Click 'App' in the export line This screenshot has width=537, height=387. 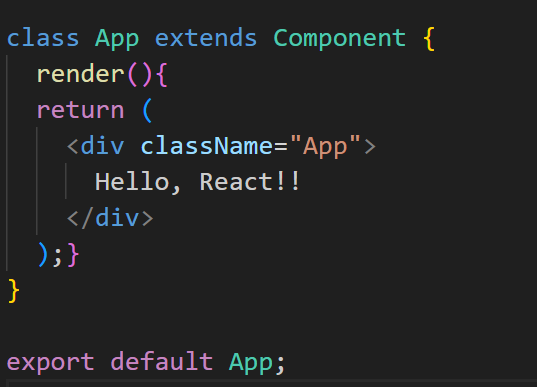pyautogui.click(x=251, y=363)
